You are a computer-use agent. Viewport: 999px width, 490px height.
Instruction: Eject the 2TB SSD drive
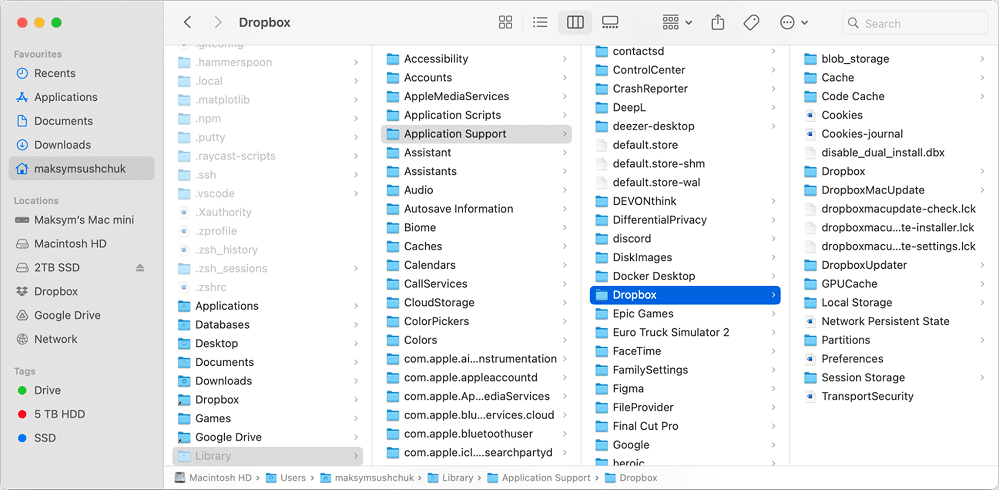[140, 268]
